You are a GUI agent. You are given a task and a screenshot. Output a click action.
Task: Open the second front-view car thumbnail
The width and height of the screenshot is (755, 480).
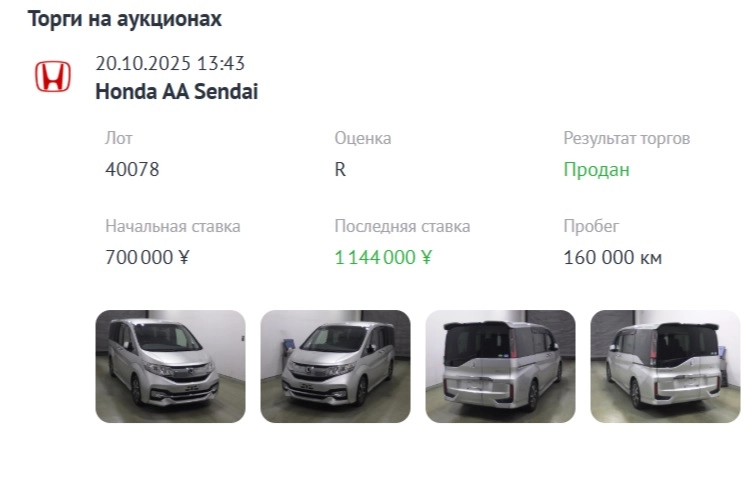[x=335, y=366]
